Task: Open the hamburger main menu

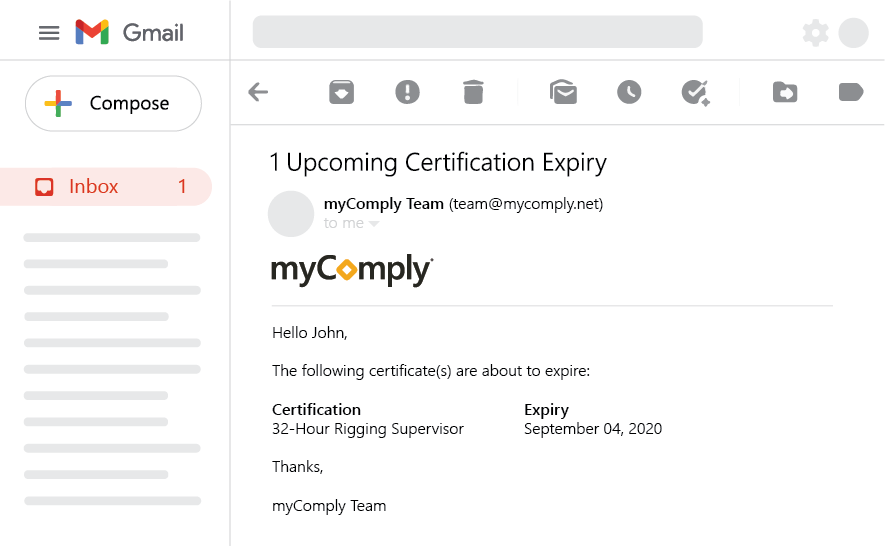Action: point(49,33)
